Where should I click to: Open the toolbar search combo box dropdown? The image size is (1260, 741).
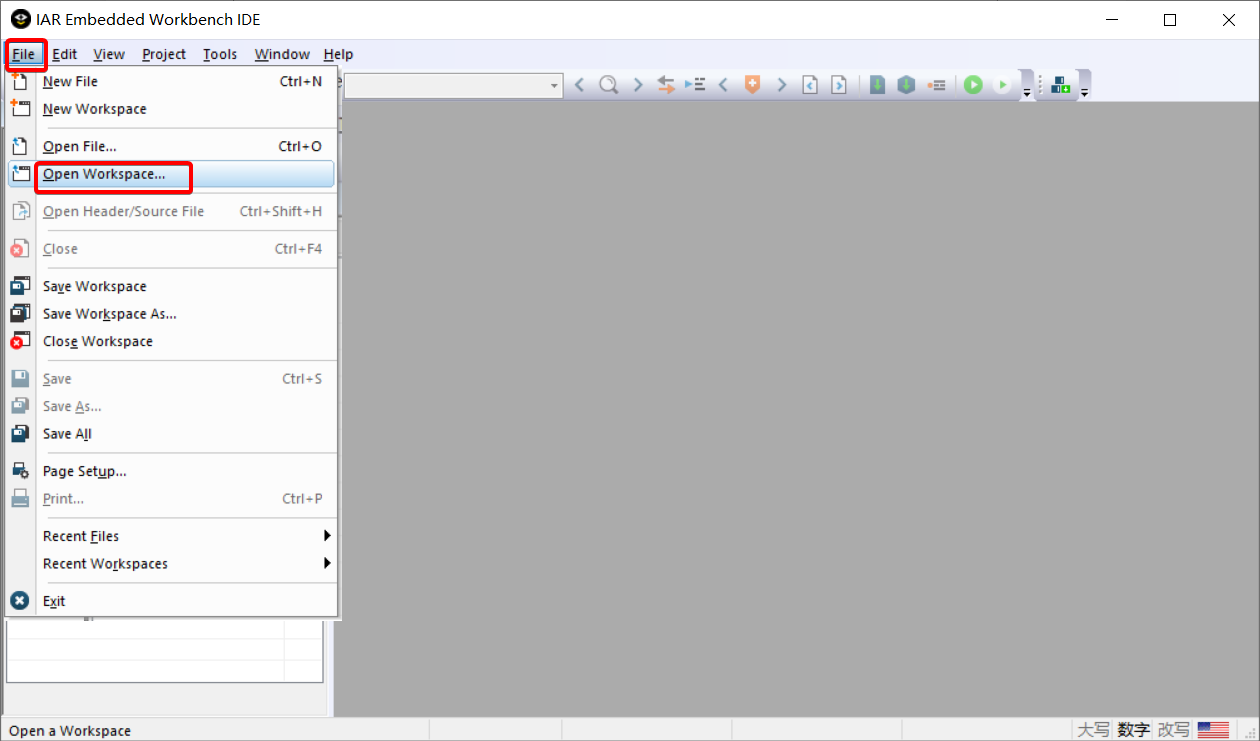555,86
